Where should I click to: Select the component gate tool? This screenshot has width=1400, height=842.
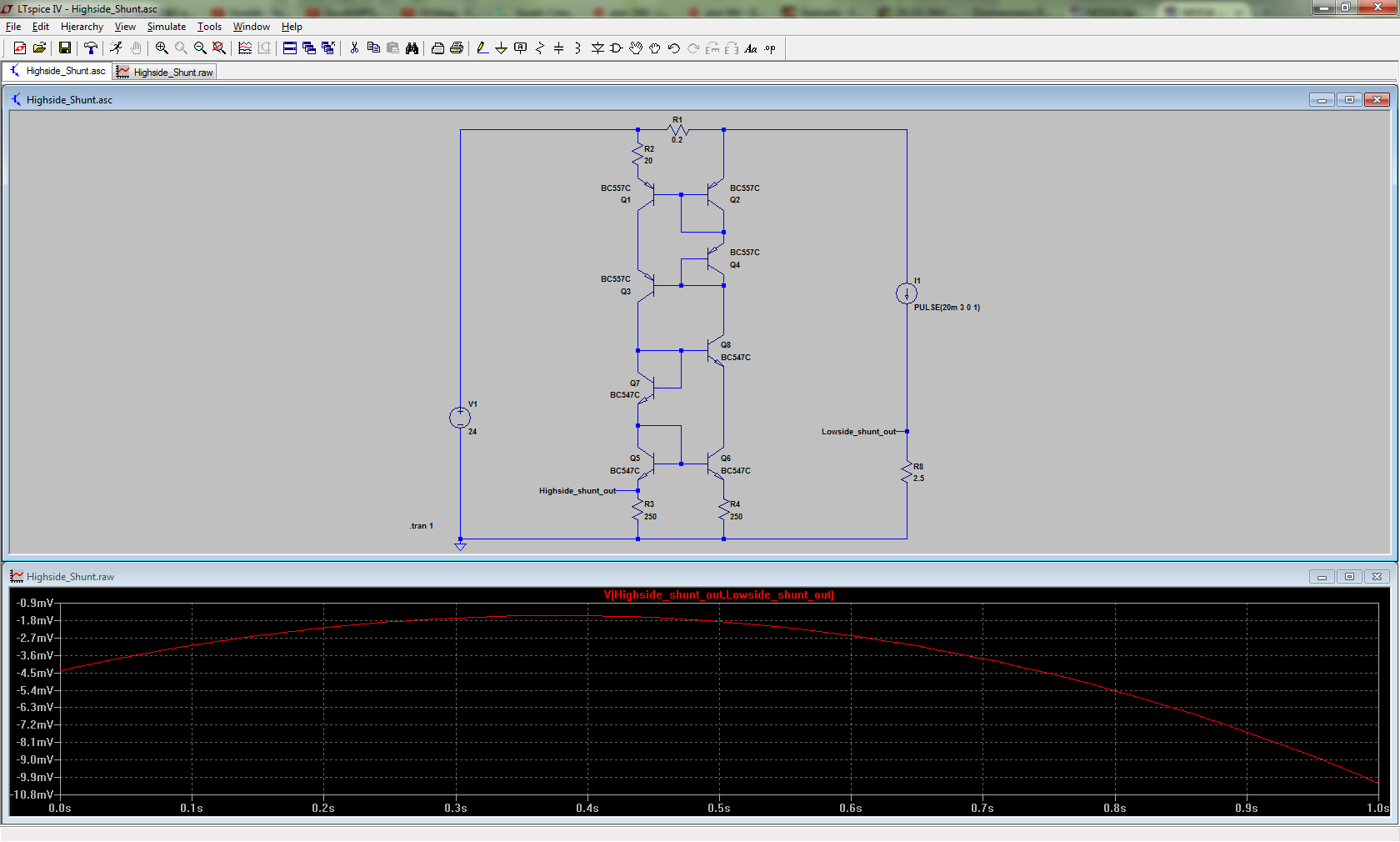tap(617, 48)
